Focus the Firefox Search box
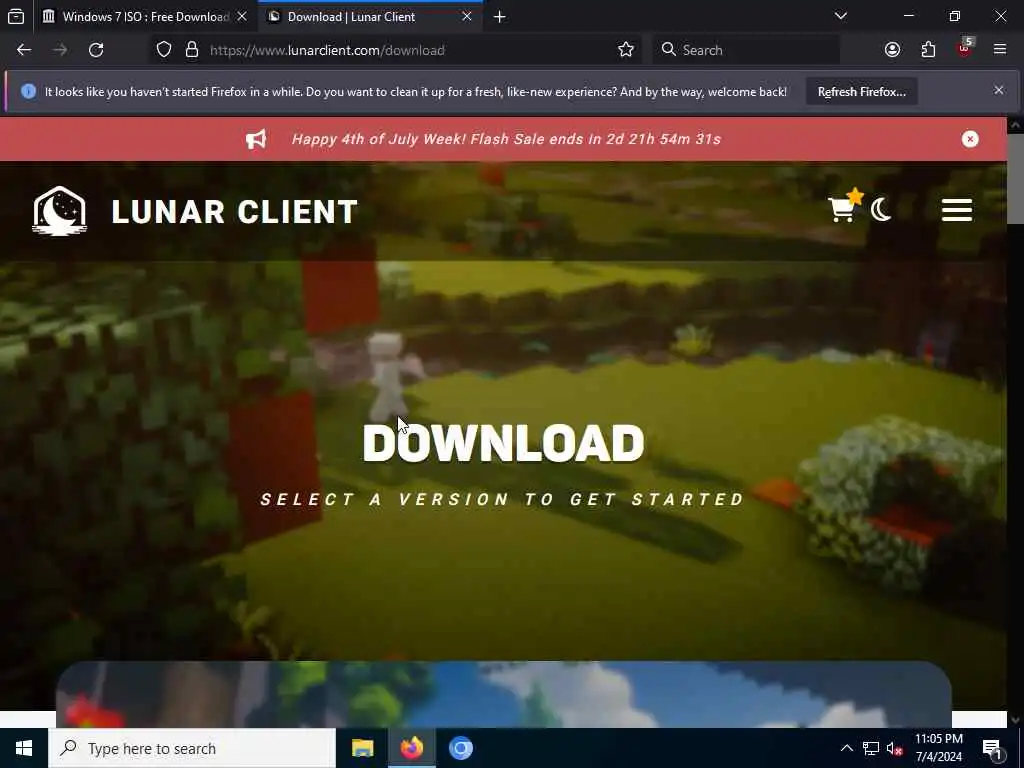The height and width of the screenshot is (768, 1024). pos(746,50)
